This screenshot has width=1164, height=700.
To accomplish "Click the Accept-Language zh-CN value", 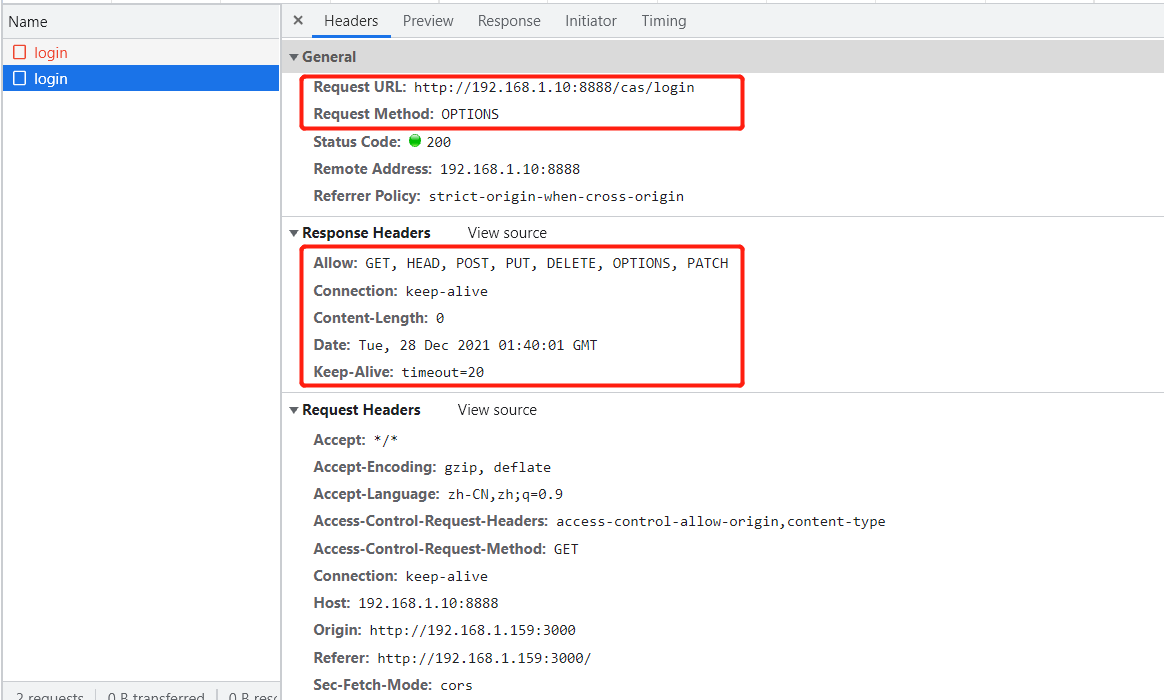I will click(x=505, y=494).
